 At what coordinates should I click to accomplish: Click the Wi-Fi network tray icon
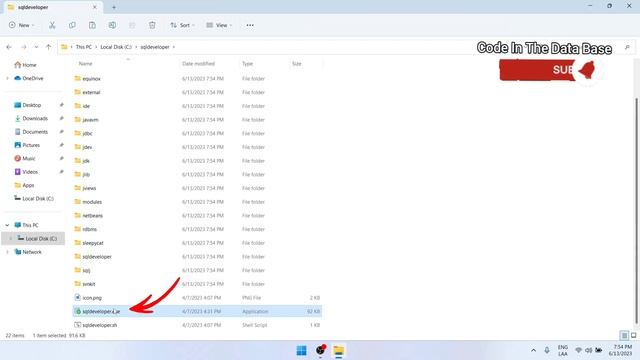point(578,351)
